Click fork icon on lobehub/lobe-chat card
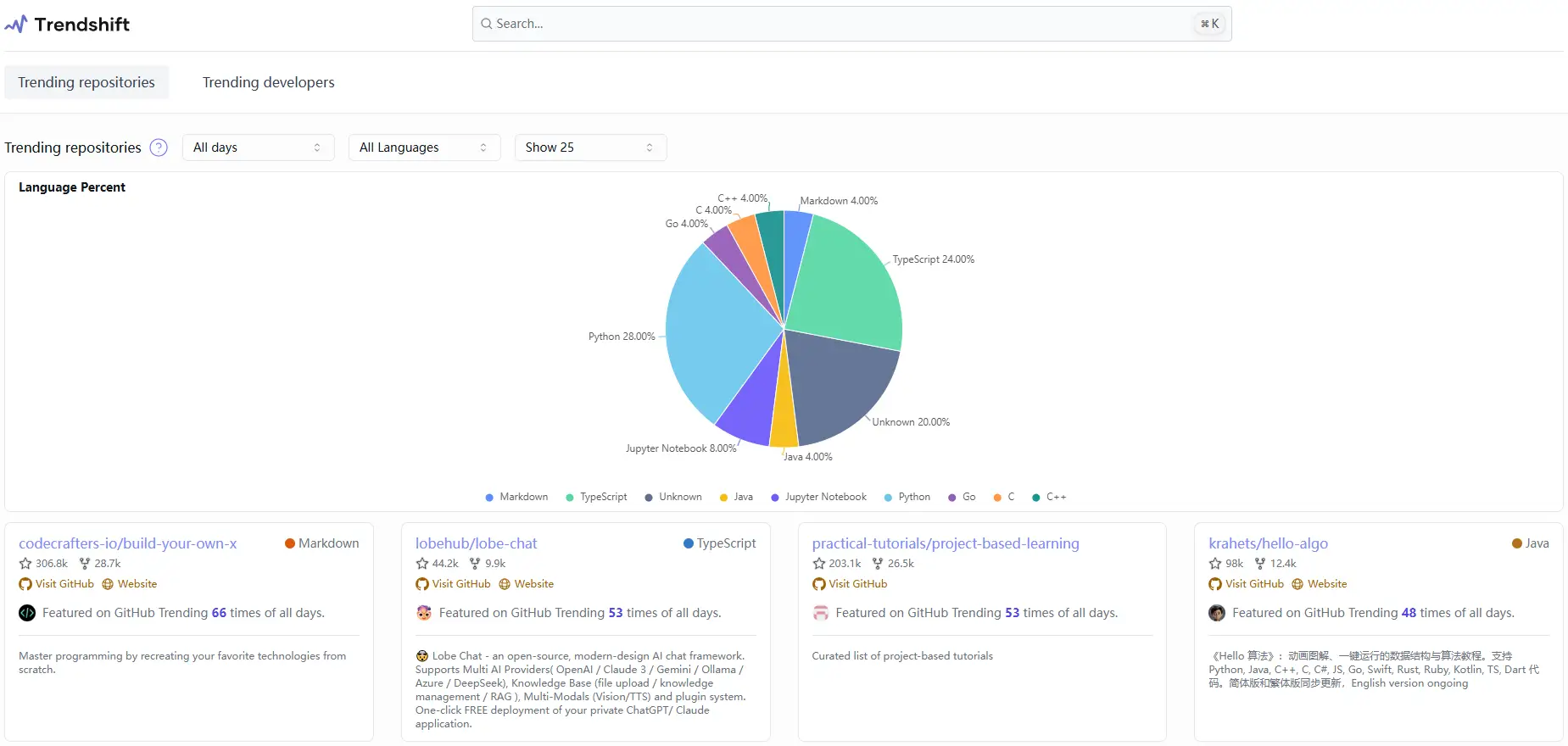Screen dimensions: 1568x746 click(x=475, y=564)
